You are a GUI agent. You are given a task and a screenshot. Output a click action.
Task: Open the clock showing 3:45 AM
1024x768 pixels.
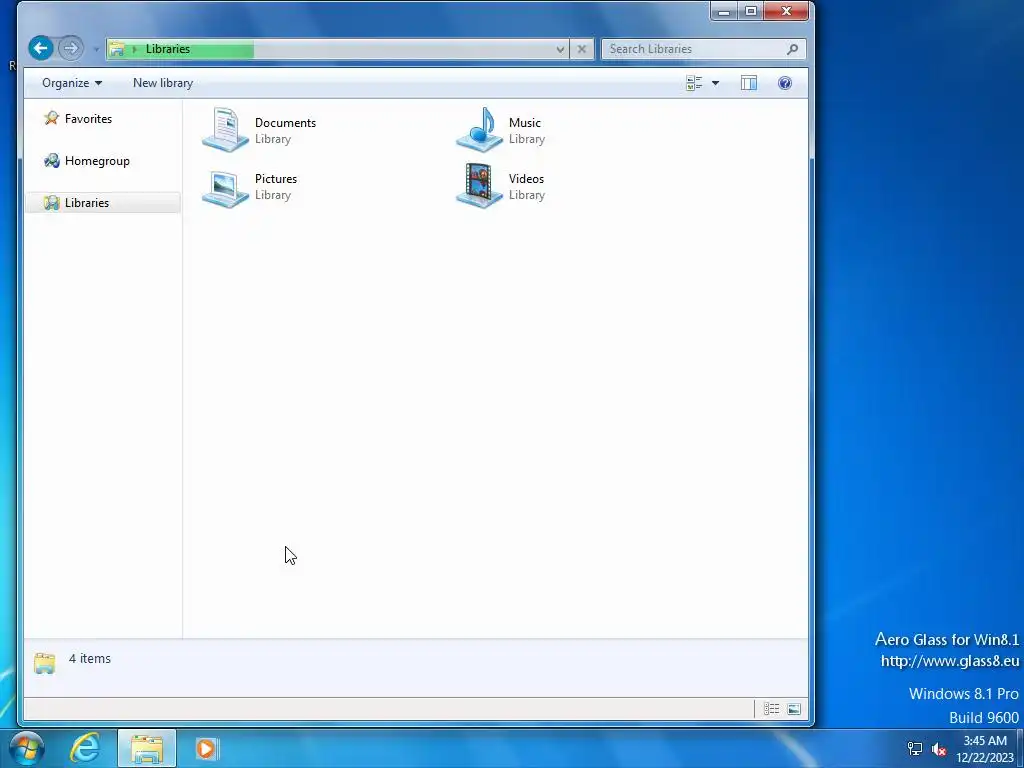985,749
